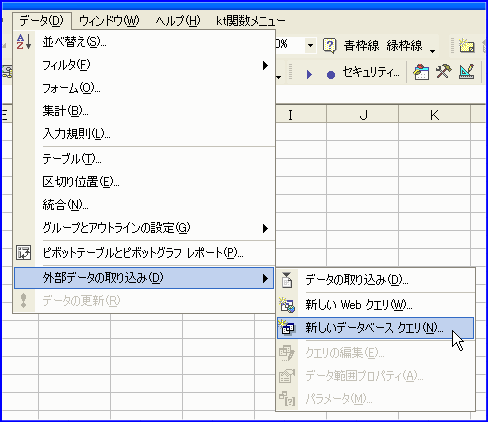Select テーブル(T)... menu entry
This screenshot has width=488, height=422.
pos(144,159)
